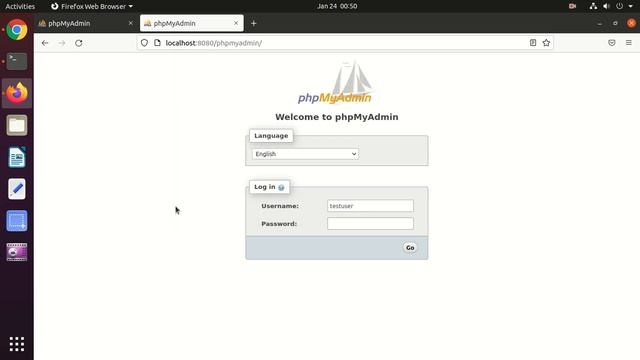Focus the Password input field
The height and width of the screenshot is (360, 640).
click(x=370, y=224)
